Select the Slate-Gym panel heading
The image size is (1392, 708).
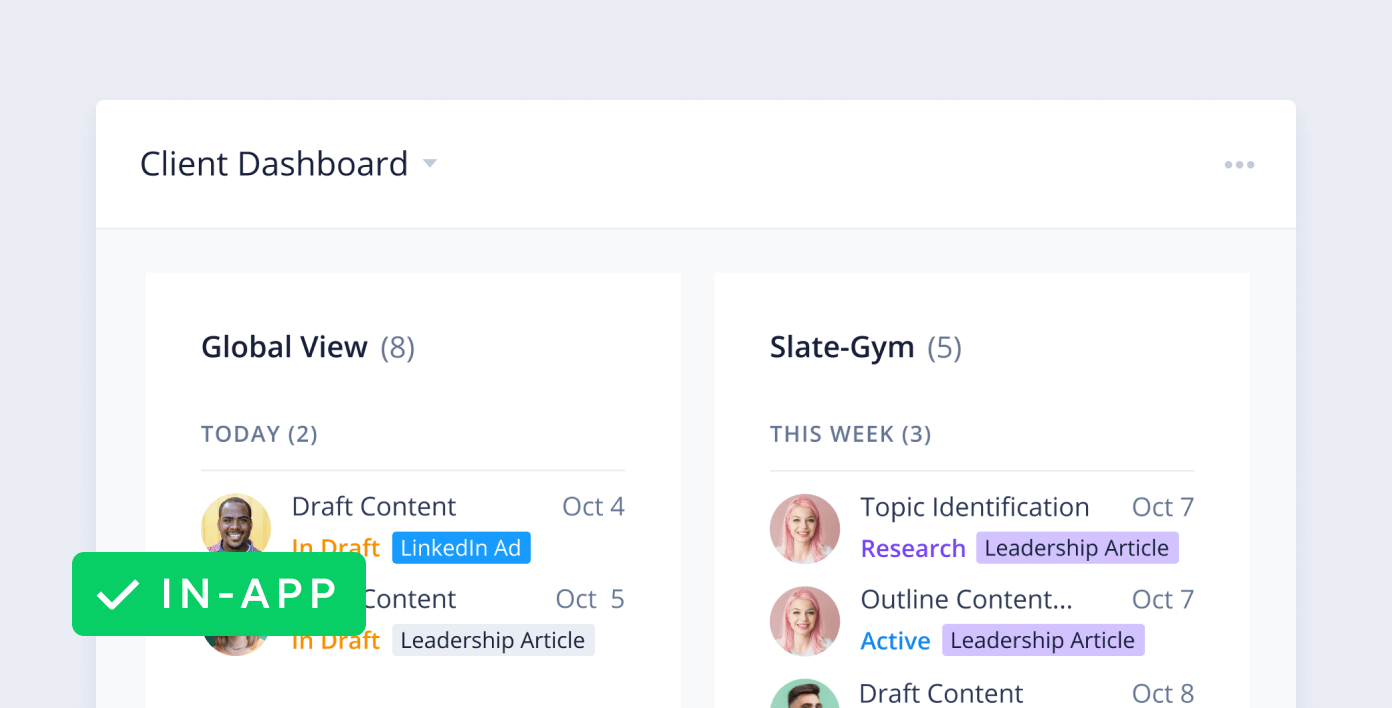842,347
